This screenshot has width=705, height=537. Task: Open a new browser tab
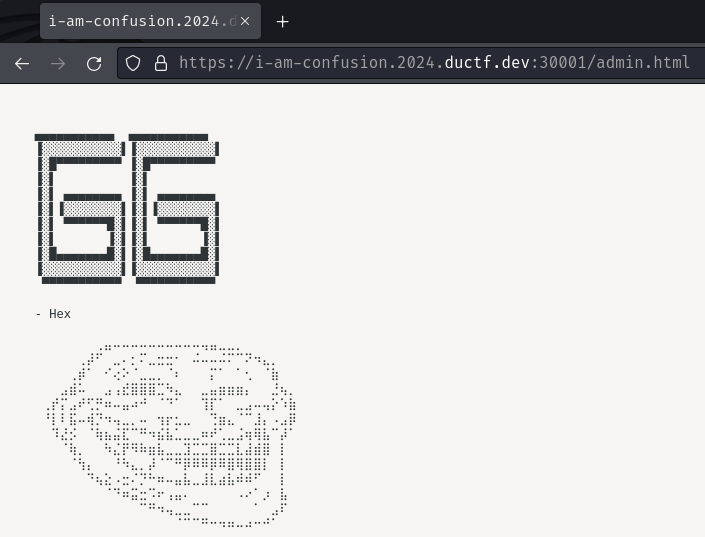(282, 22)
